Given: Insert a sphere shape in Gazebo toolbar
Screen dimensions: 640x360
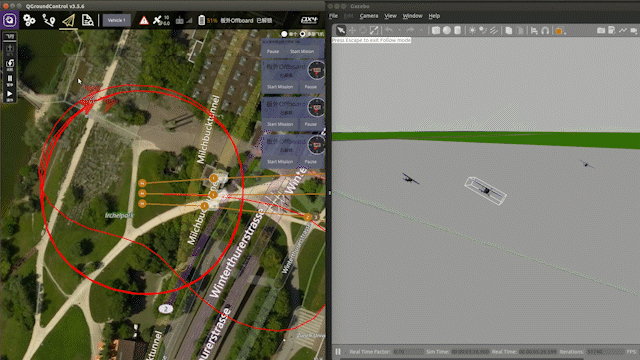Looking at the screenshot, I should (x=447, y=31).
